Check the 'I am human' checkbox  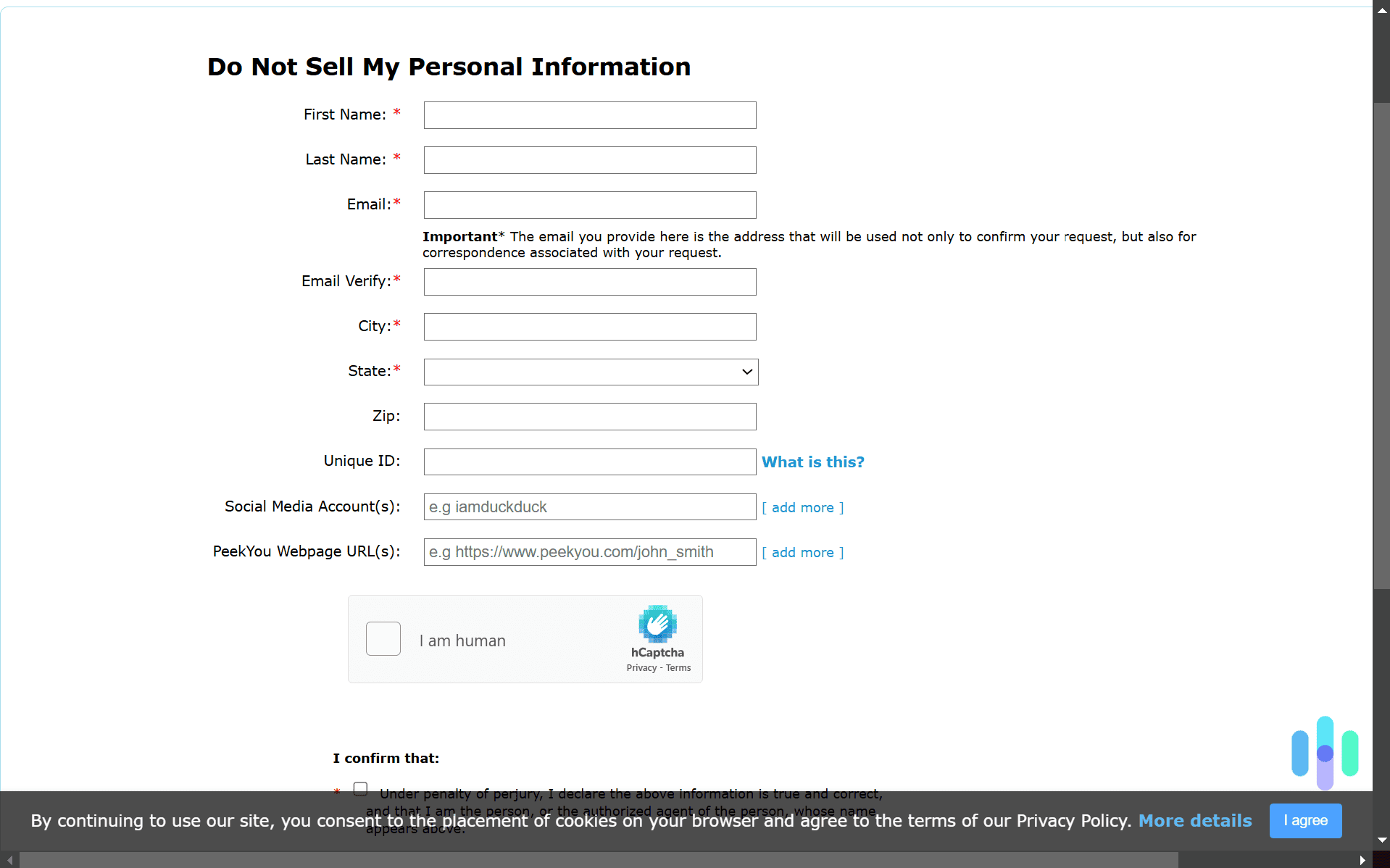[x=383, y=638]
